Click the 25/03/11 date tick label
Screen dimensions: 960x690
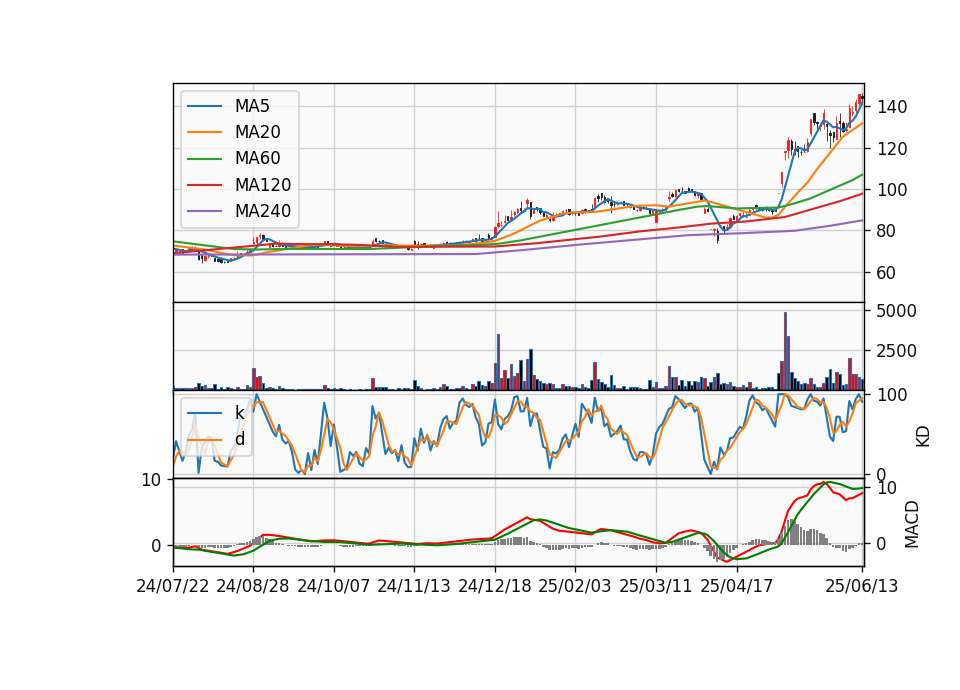[x=656, y=586]
